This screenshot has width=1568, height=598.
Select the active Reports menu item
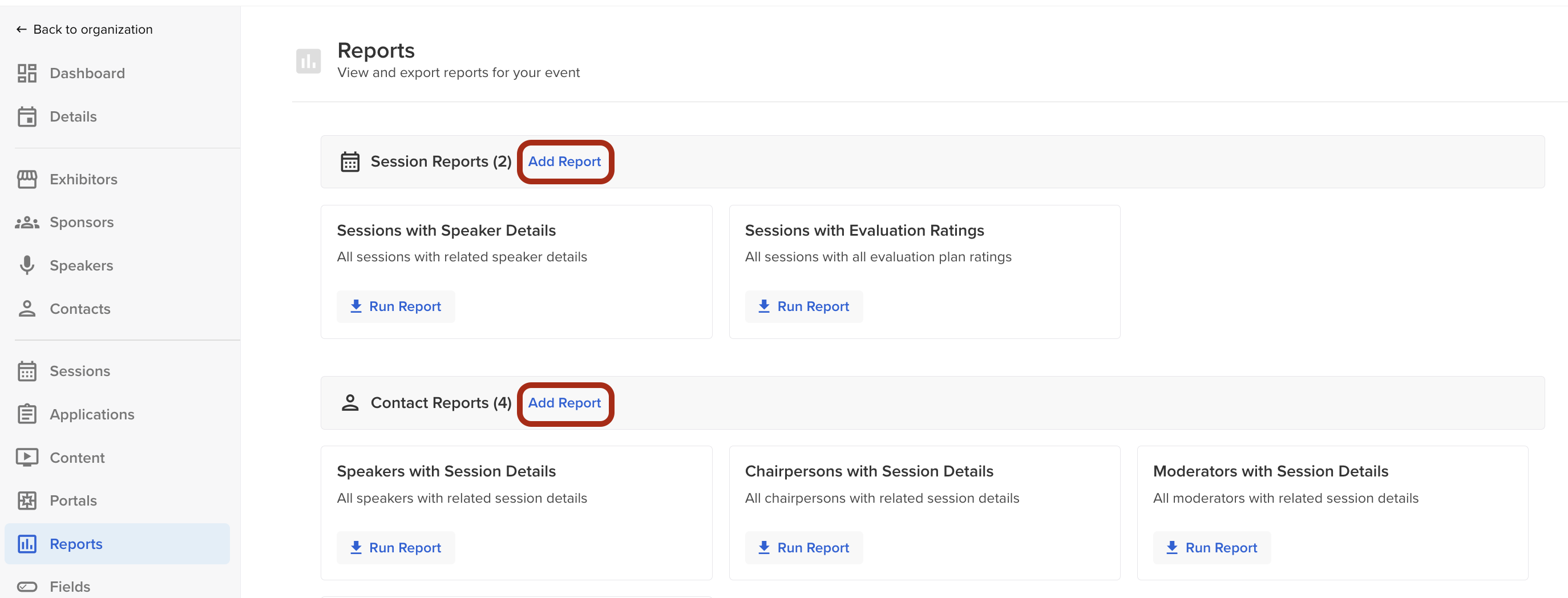[x=118, y=544]
